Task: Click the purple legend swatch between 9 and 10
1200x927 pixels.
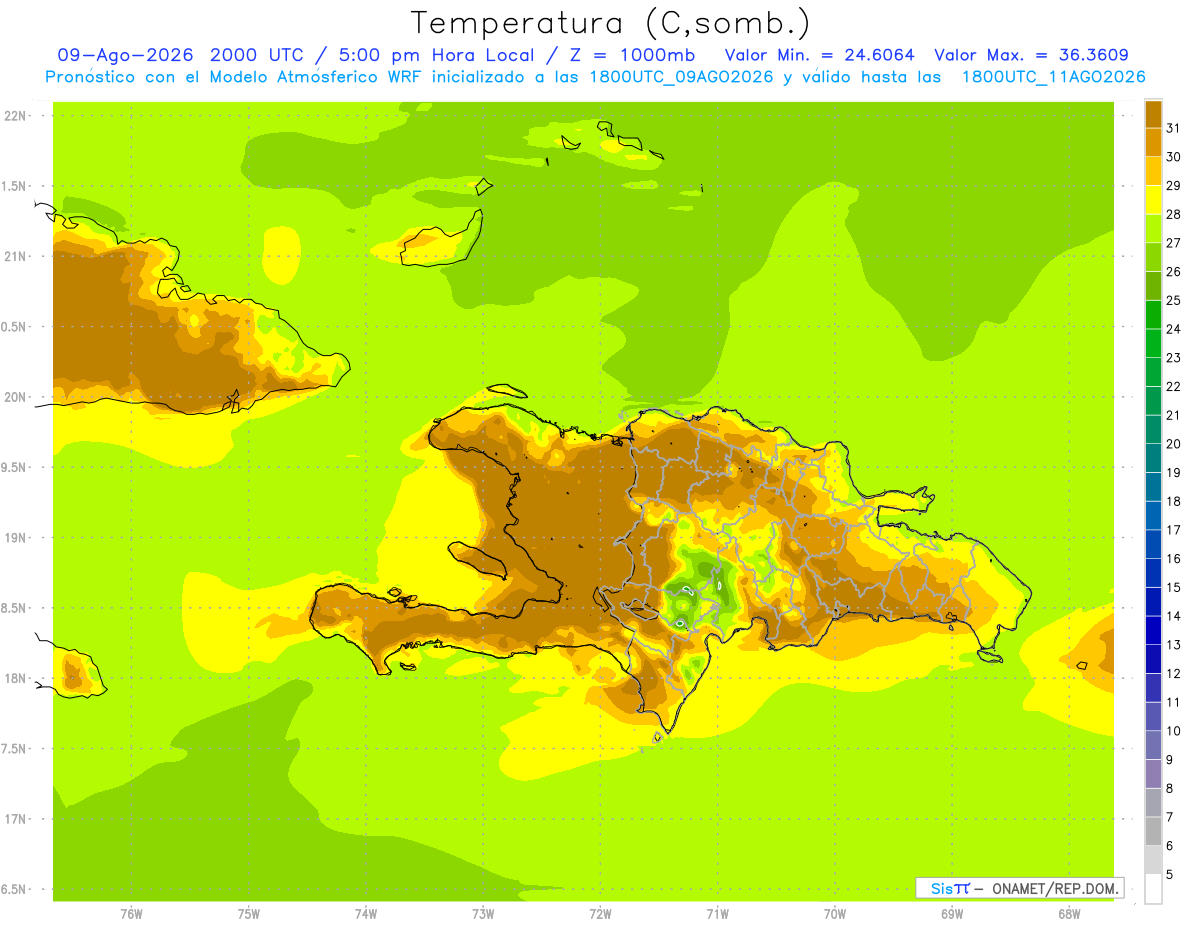Action: tap(1153, 745)
